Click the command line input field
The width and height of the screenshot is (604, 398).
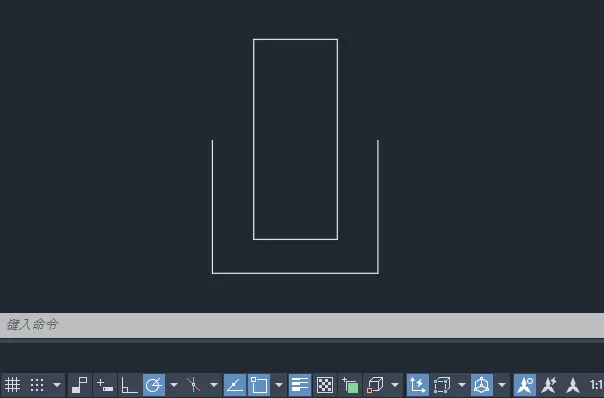(302, 325)
